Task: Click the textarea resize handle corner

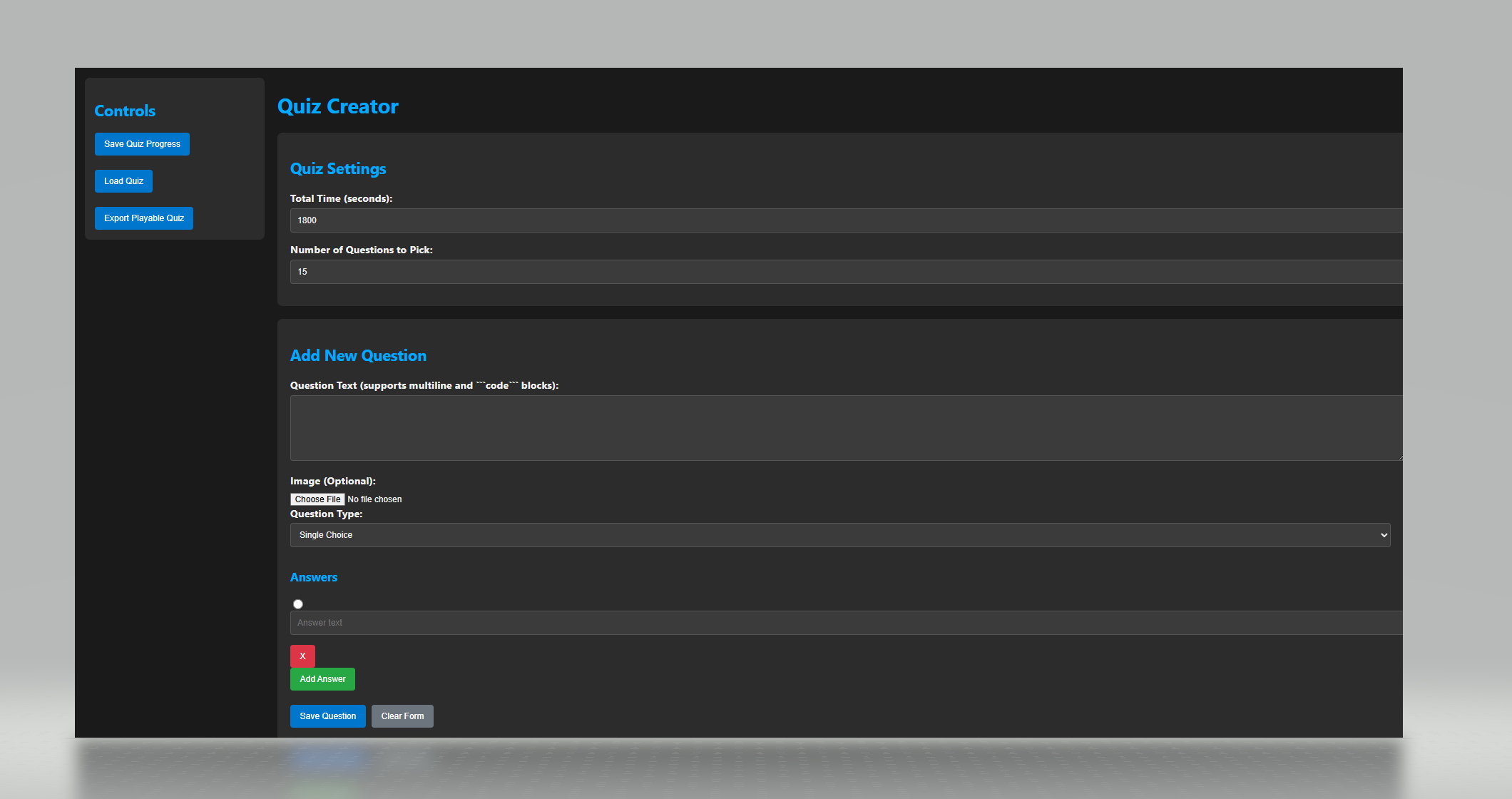Action: click(x=1399, y=457)
